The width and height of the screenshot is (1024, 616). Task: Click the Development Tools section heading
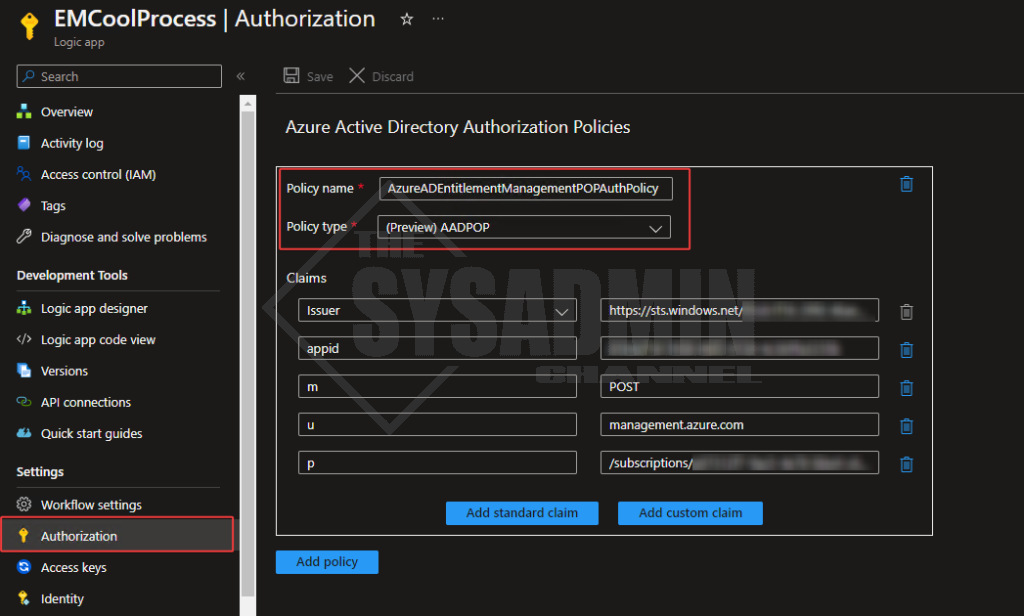[72, 275]
